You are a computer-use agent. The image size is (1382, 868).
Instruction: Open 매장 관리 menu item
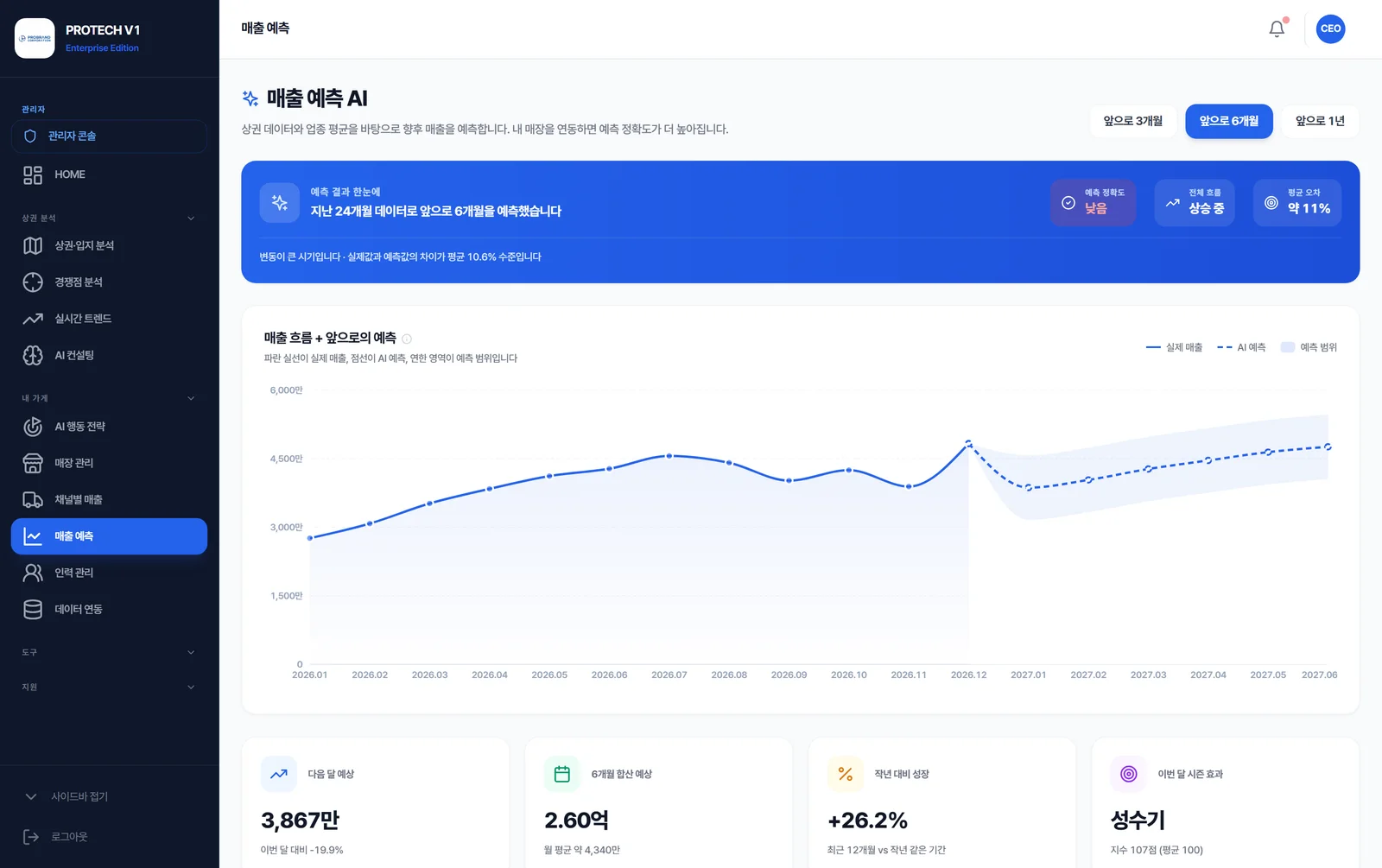point(109,463)
